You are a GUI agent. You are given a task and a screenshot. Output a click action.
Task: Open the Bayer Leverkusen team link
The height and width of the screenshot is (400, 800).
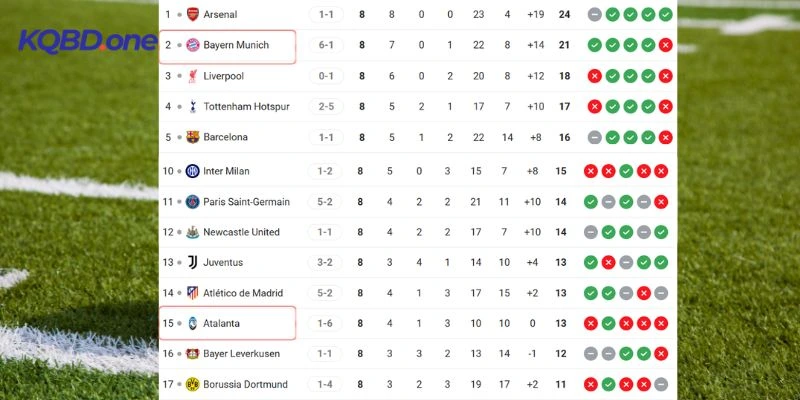pyautogui.click(x=241, y=354)
